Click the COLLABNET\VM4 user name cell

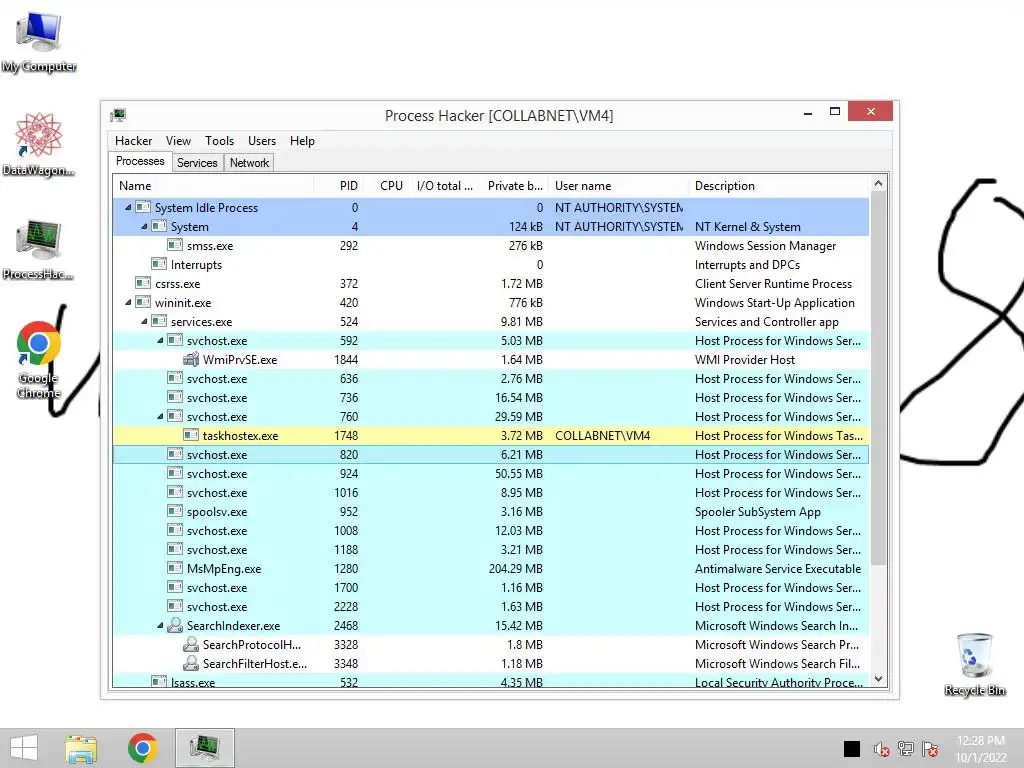602,436
